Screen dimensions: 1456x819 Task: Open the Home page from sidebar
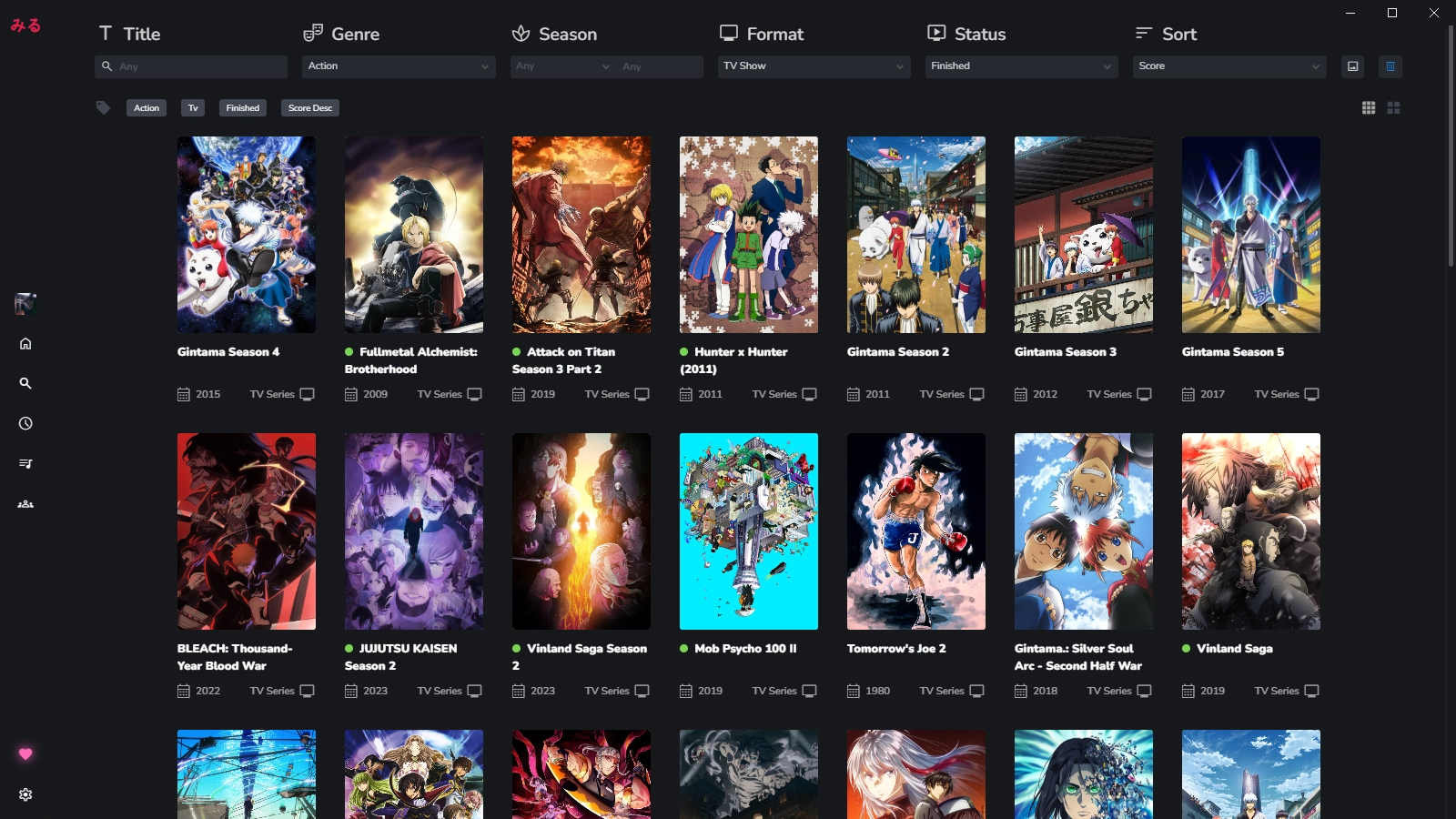pos(25,344)
